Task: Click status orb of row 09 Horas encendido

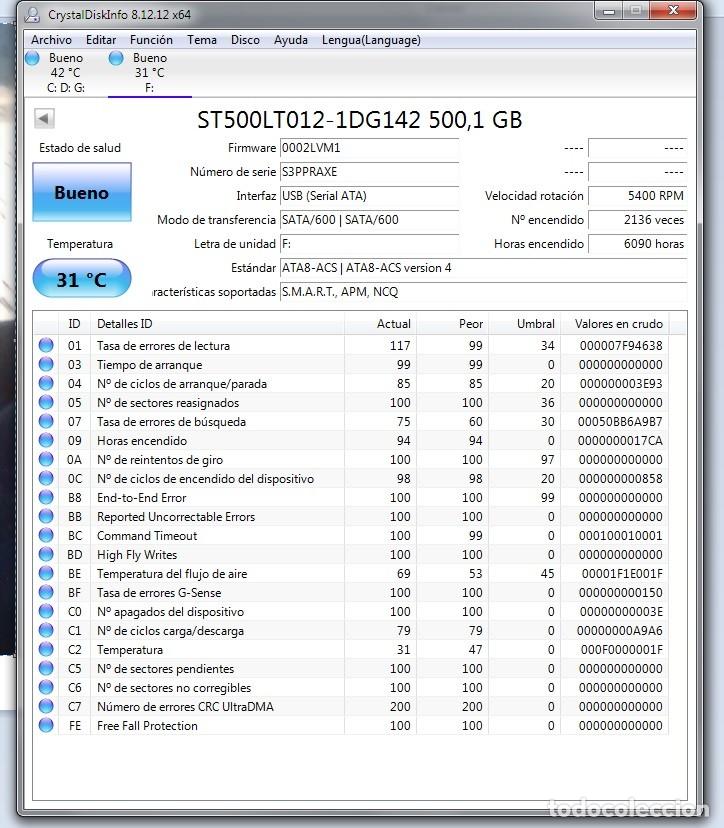Action: (46, 440)
